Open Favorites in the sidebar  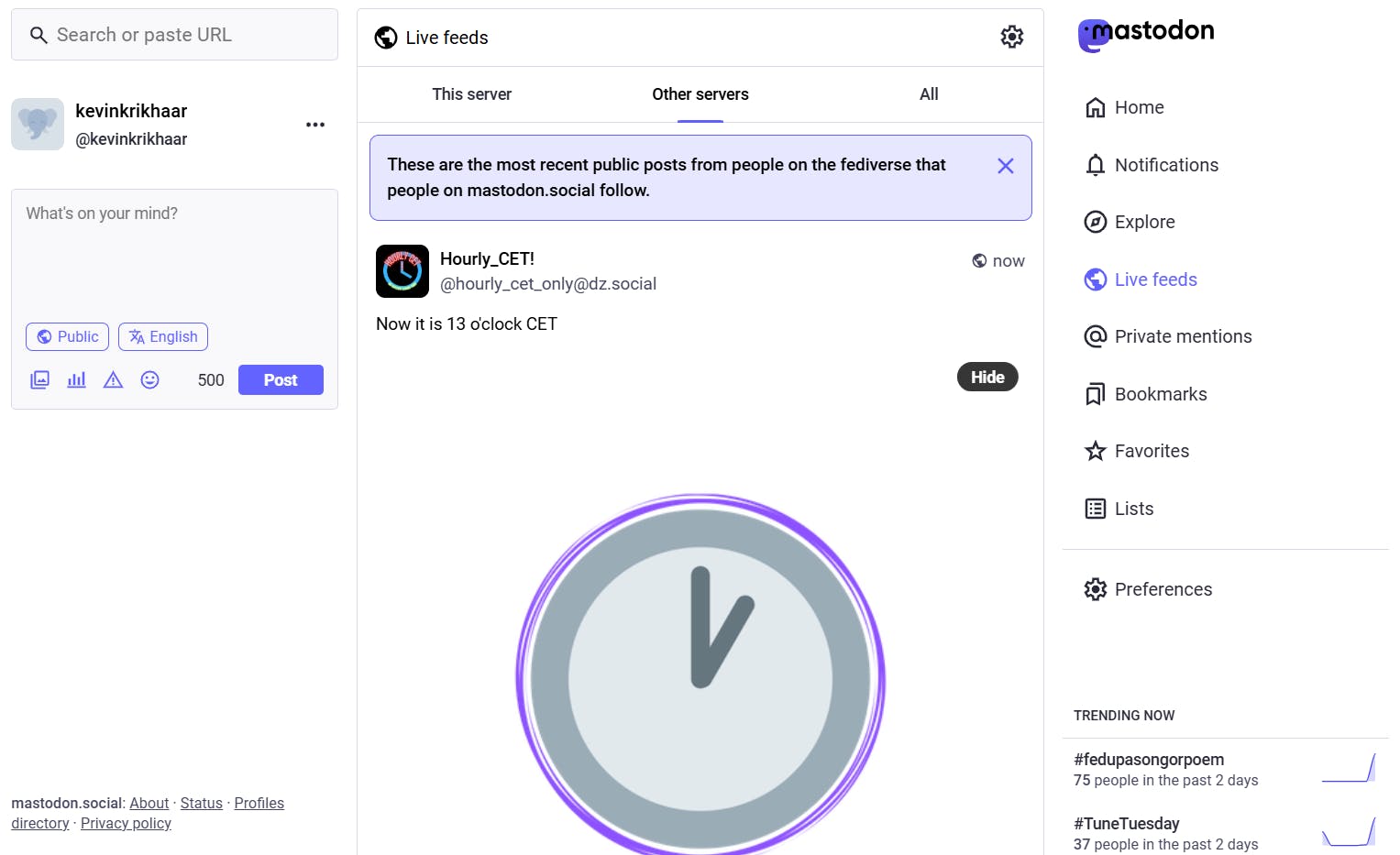[1151, 451]
